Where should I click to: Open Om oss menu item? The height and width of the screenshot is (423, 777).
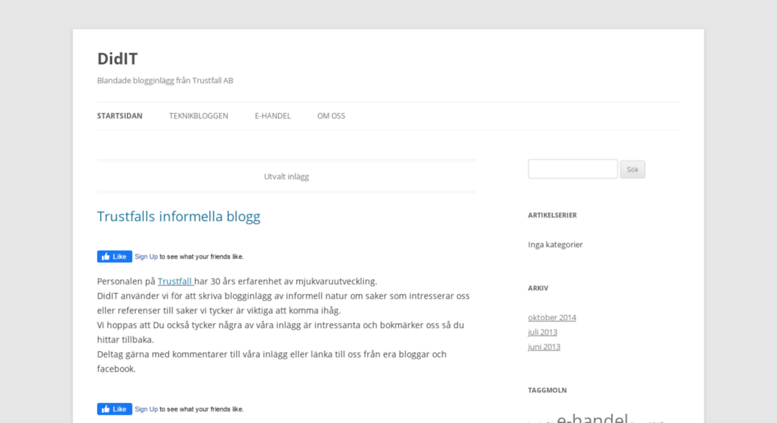click(x=331, y=116)
